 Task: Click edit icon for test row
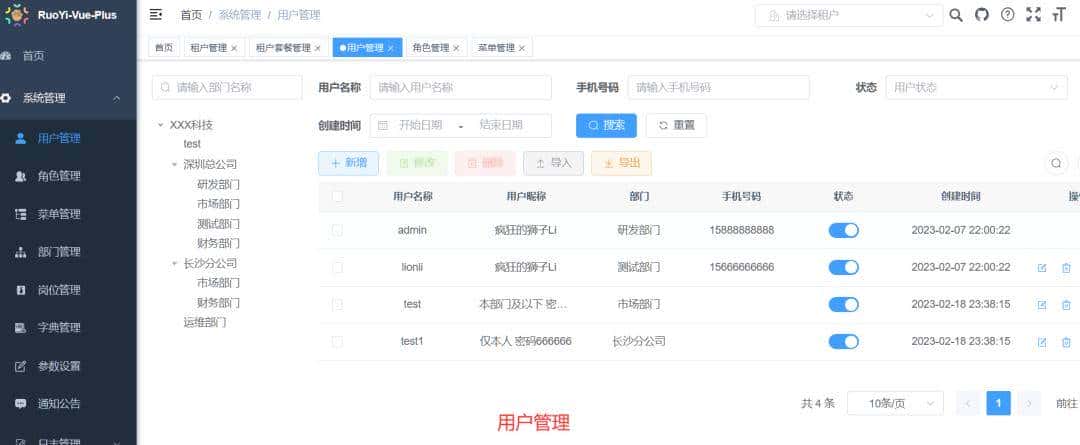pyautogui.click(x=1041, y=304)
